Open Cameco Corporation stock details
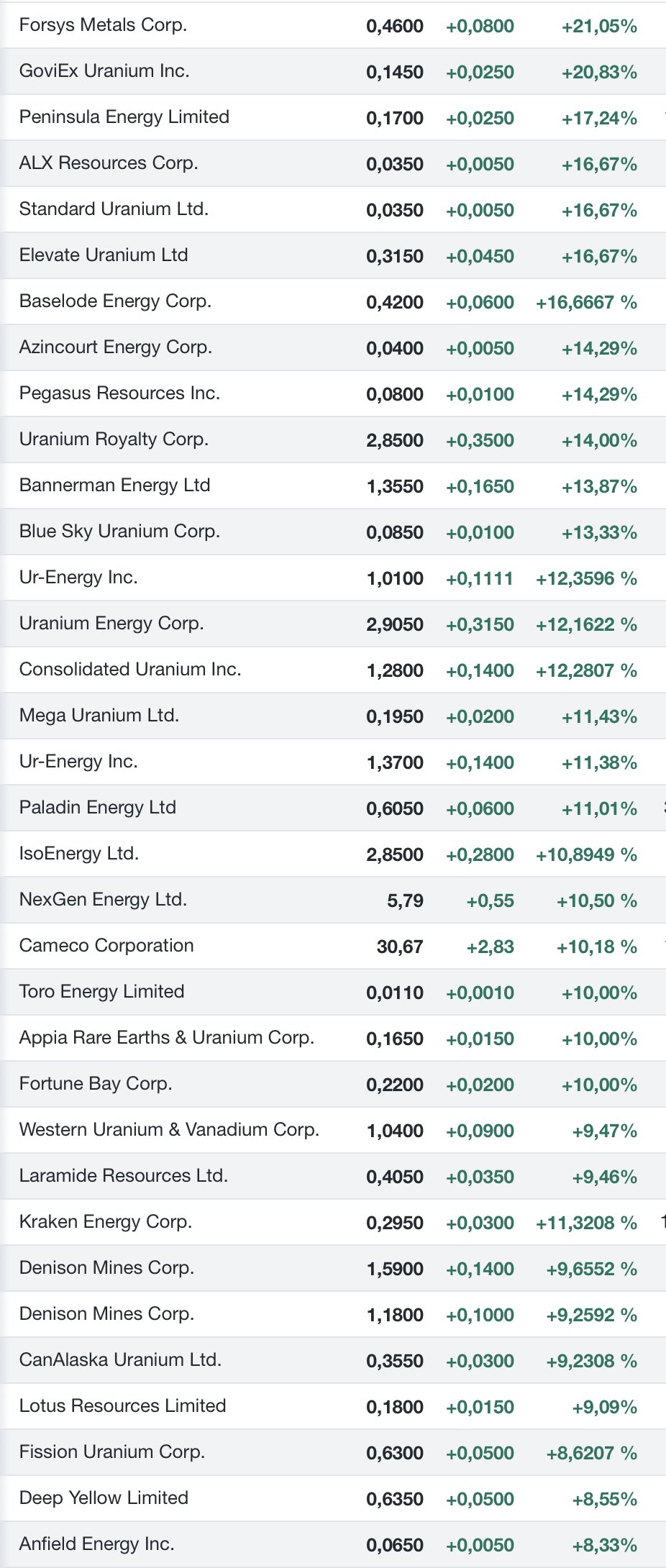This screenshot has width=666, height=1568. click(106, 946)
